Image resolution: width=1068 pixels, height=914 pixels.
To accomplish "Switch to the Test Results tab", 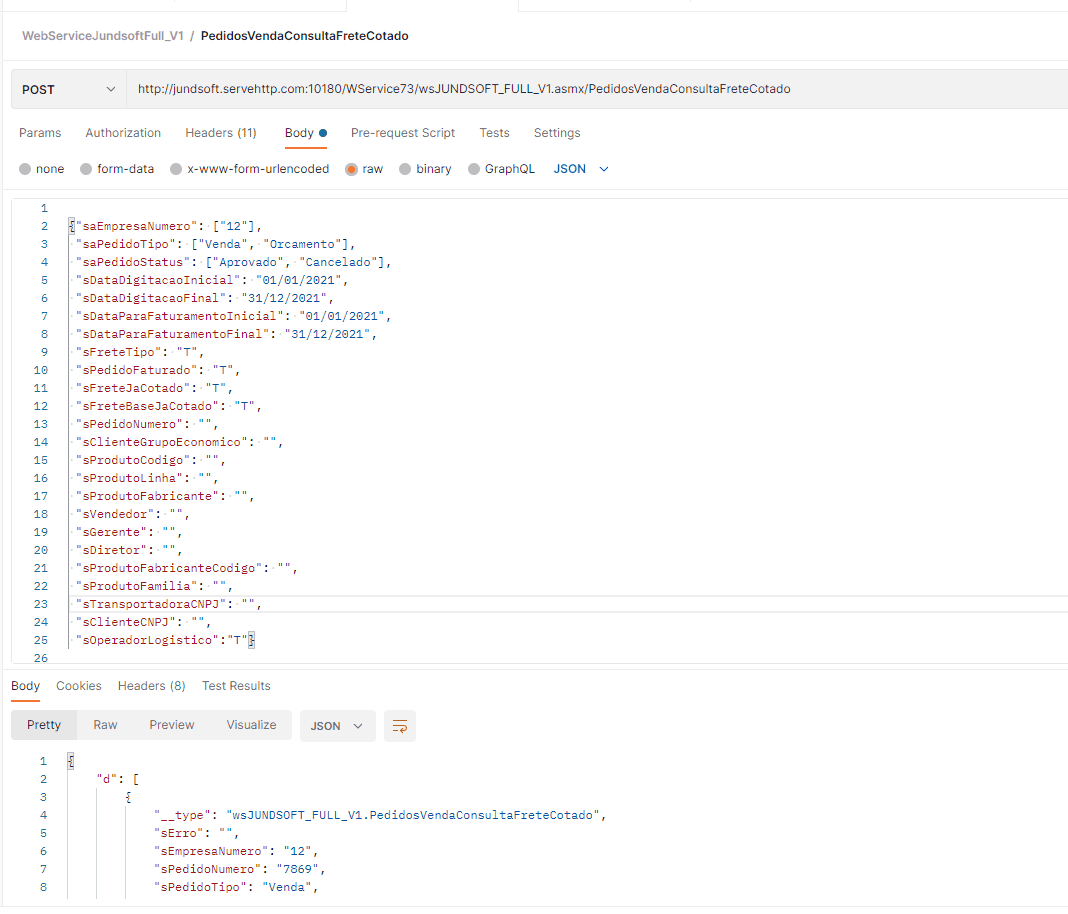I will coord(236,686).
